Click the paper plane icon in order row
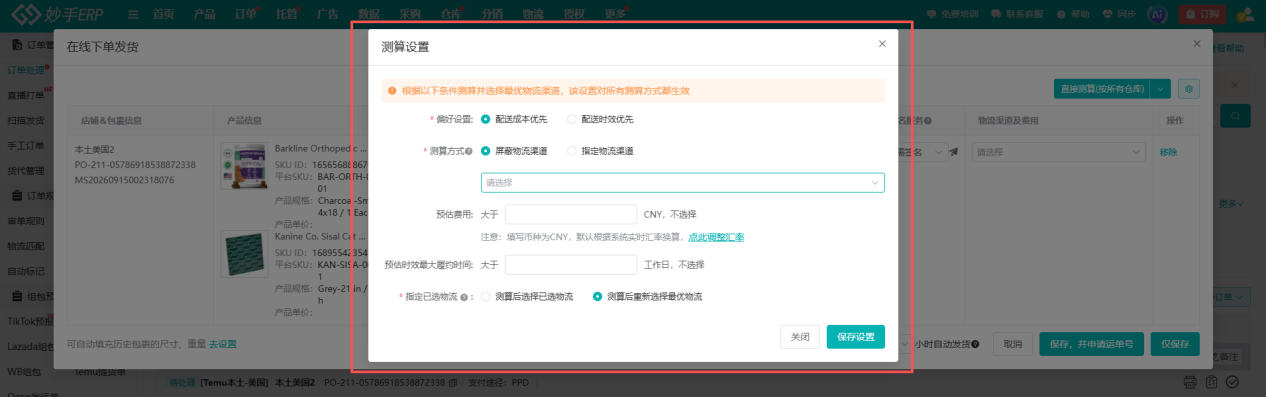This screenshot has height=397, width=1266. (953, 152)
